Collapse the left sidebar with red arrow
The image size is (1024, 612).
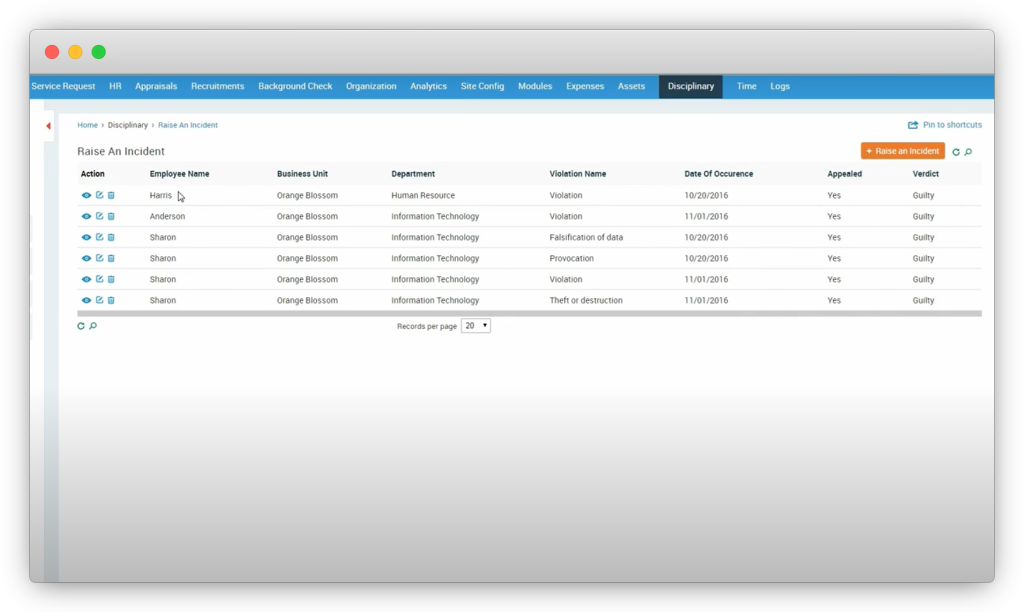[48, 126]
